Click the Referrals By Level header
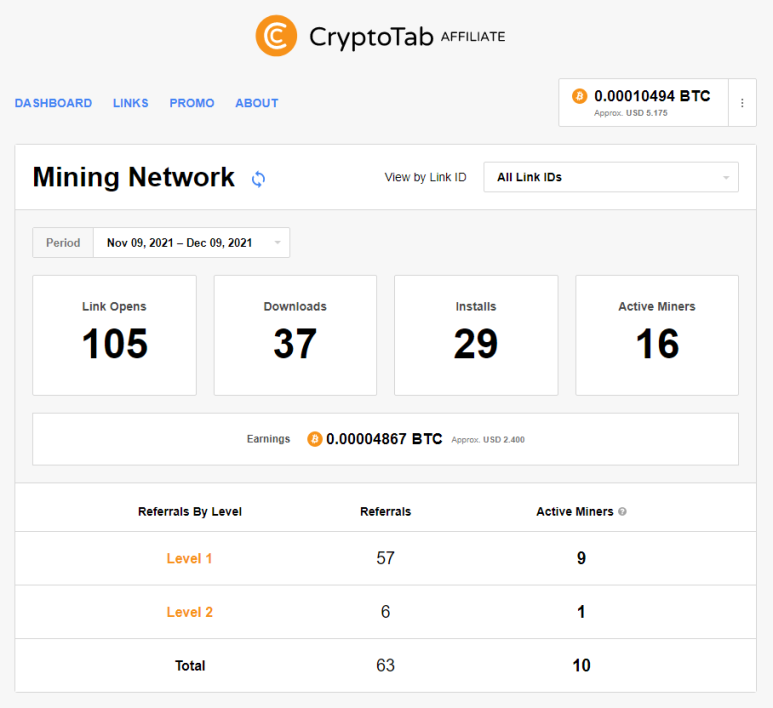 coord(190,512)
